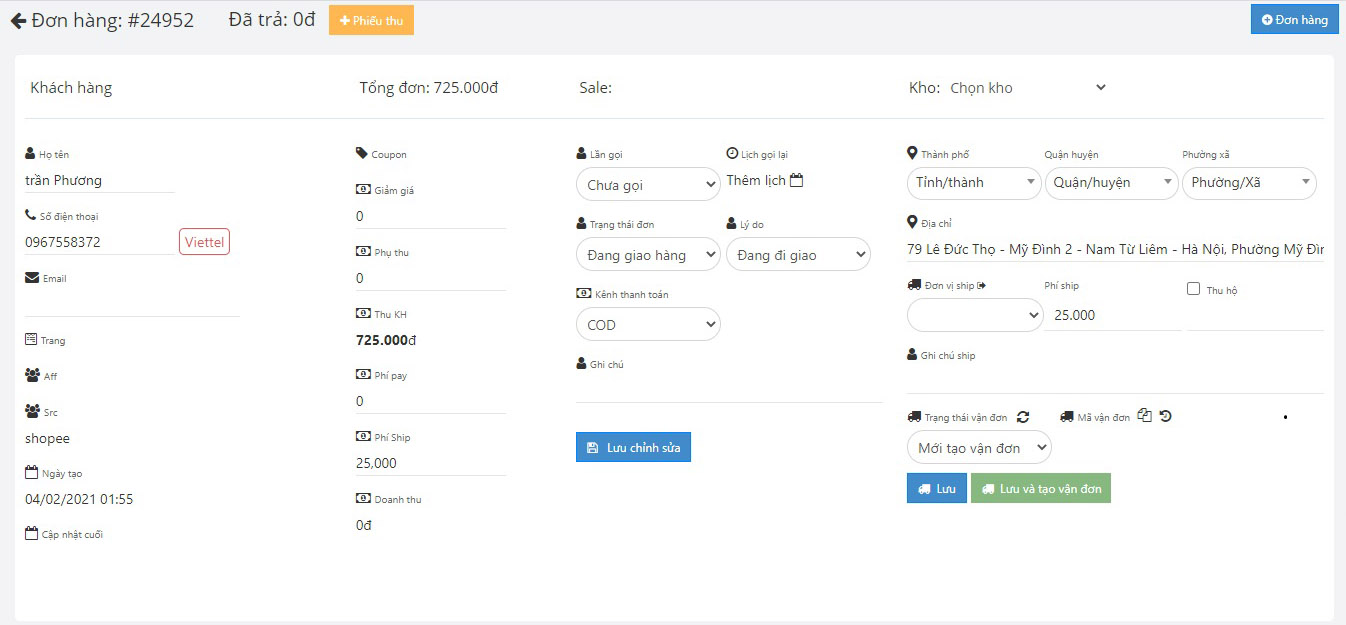The image size is (1346, 625).
Task: Click the Lưu chỉnh sửa button
Action: click(x=633, y=448)
